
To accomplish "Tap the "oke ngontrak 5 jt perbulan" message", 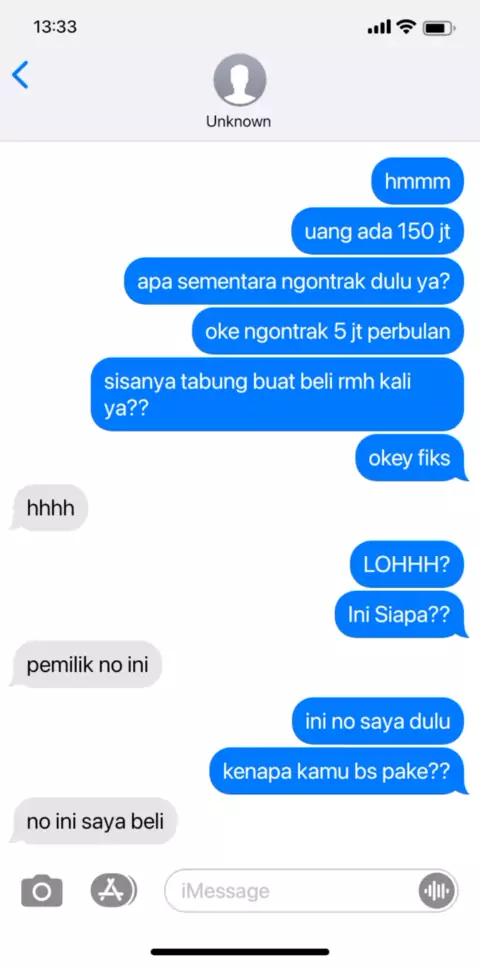I will (x=327, y=331).
